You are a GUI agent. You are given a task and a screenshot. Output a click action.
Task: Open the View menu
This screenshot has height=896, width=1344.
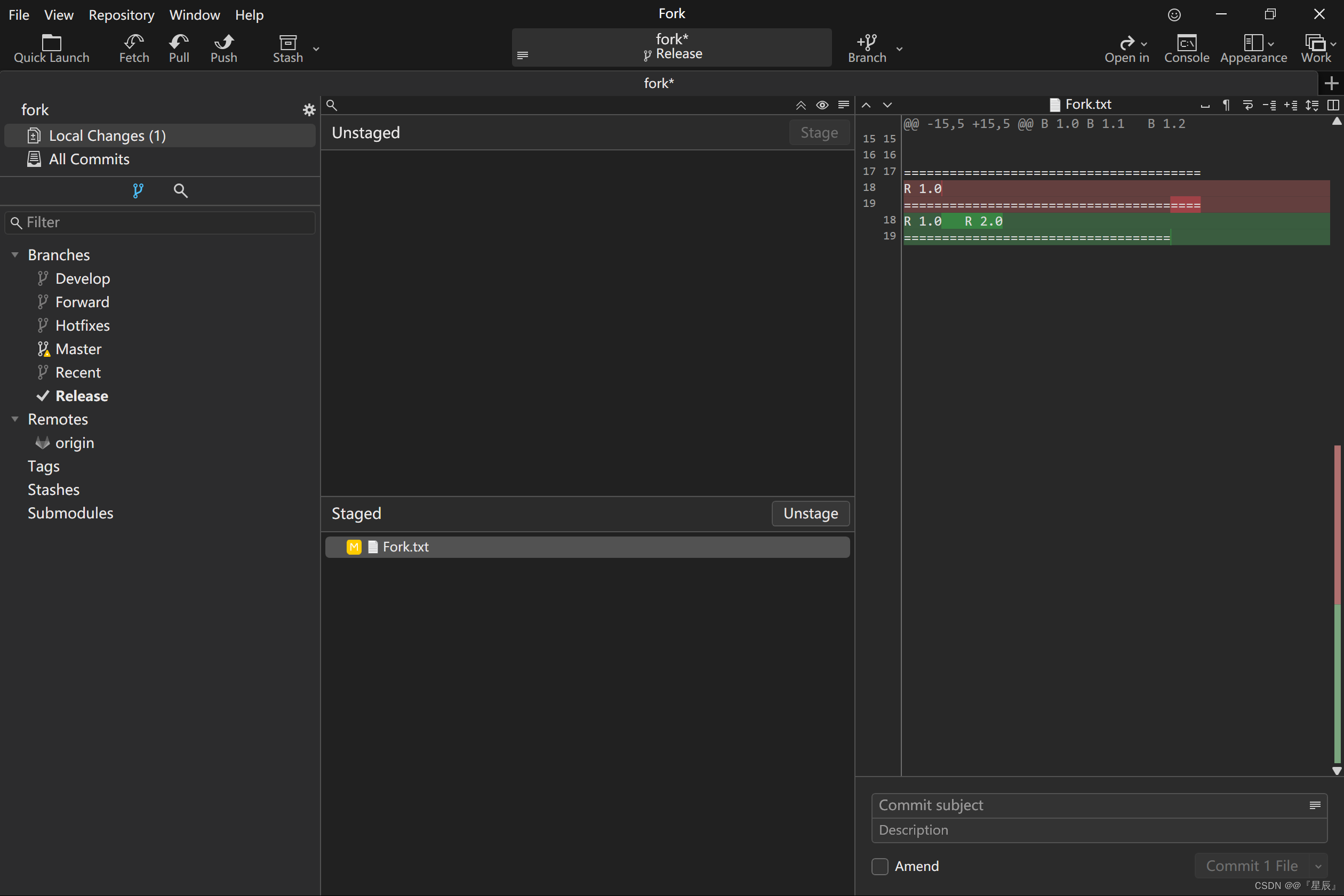click(59, 15)
